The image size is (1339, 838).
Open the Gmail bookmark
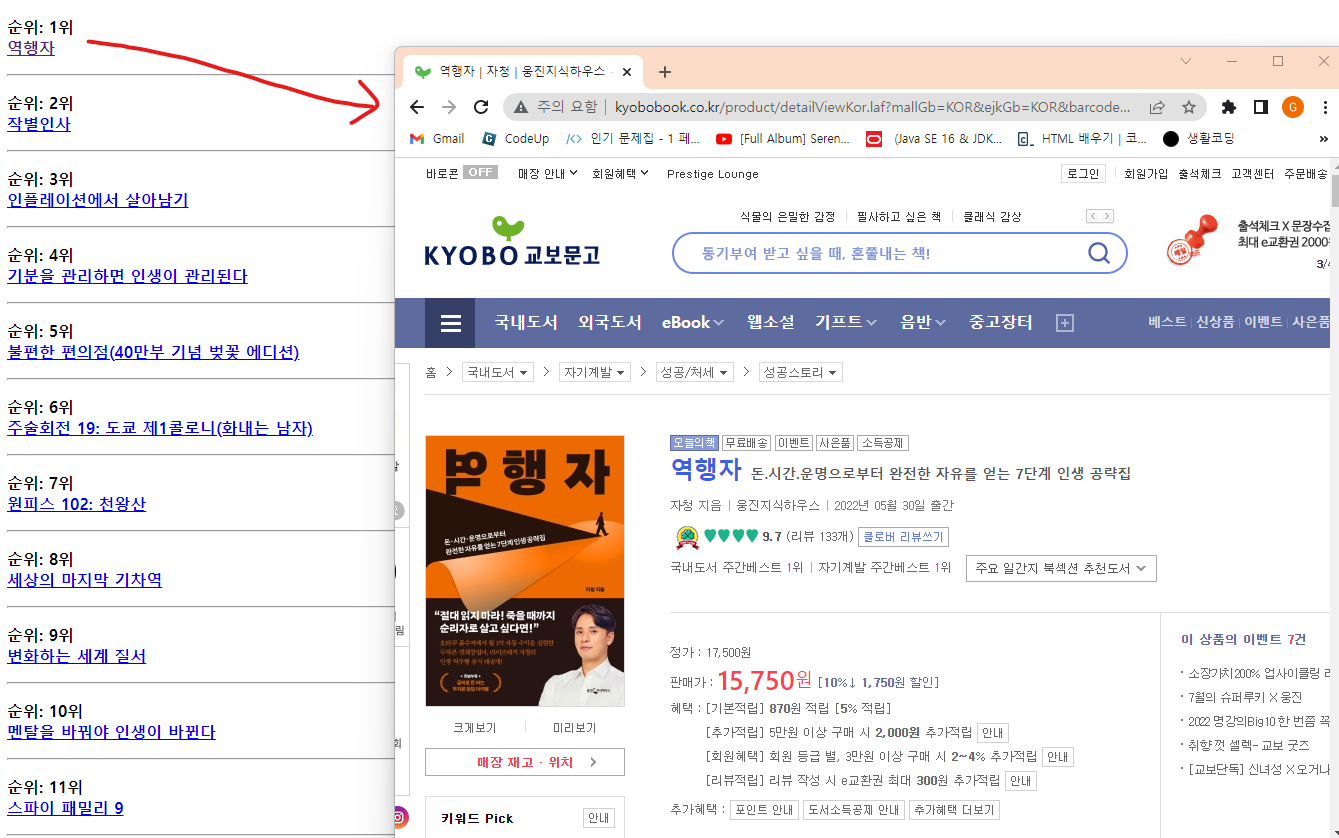coord(437,139)
